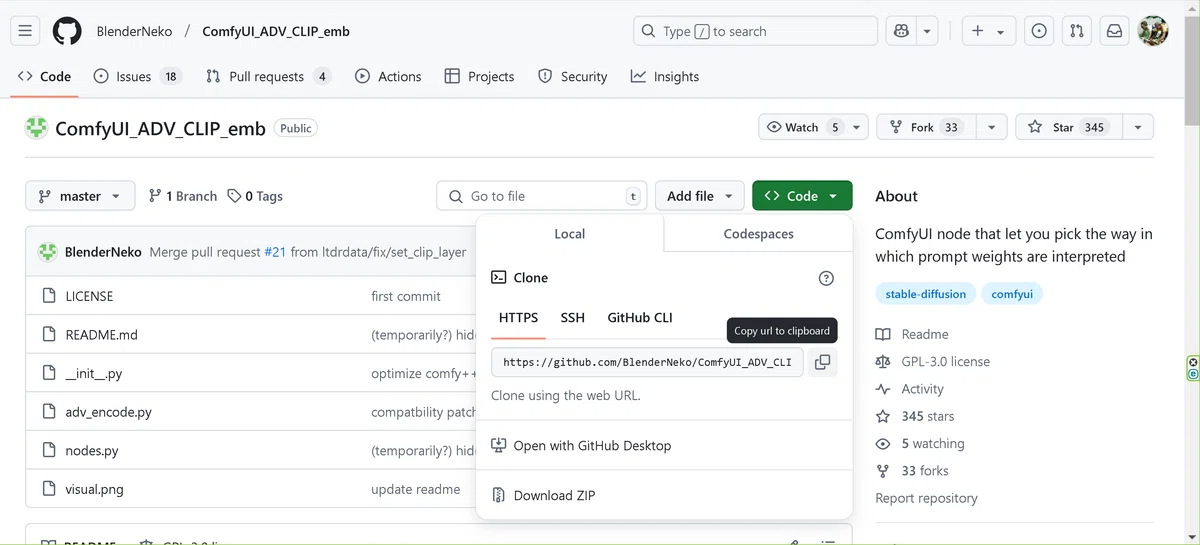This screenshot has height=545, width=1200.
Task: Click Report repository link
Action: (926, 498)
